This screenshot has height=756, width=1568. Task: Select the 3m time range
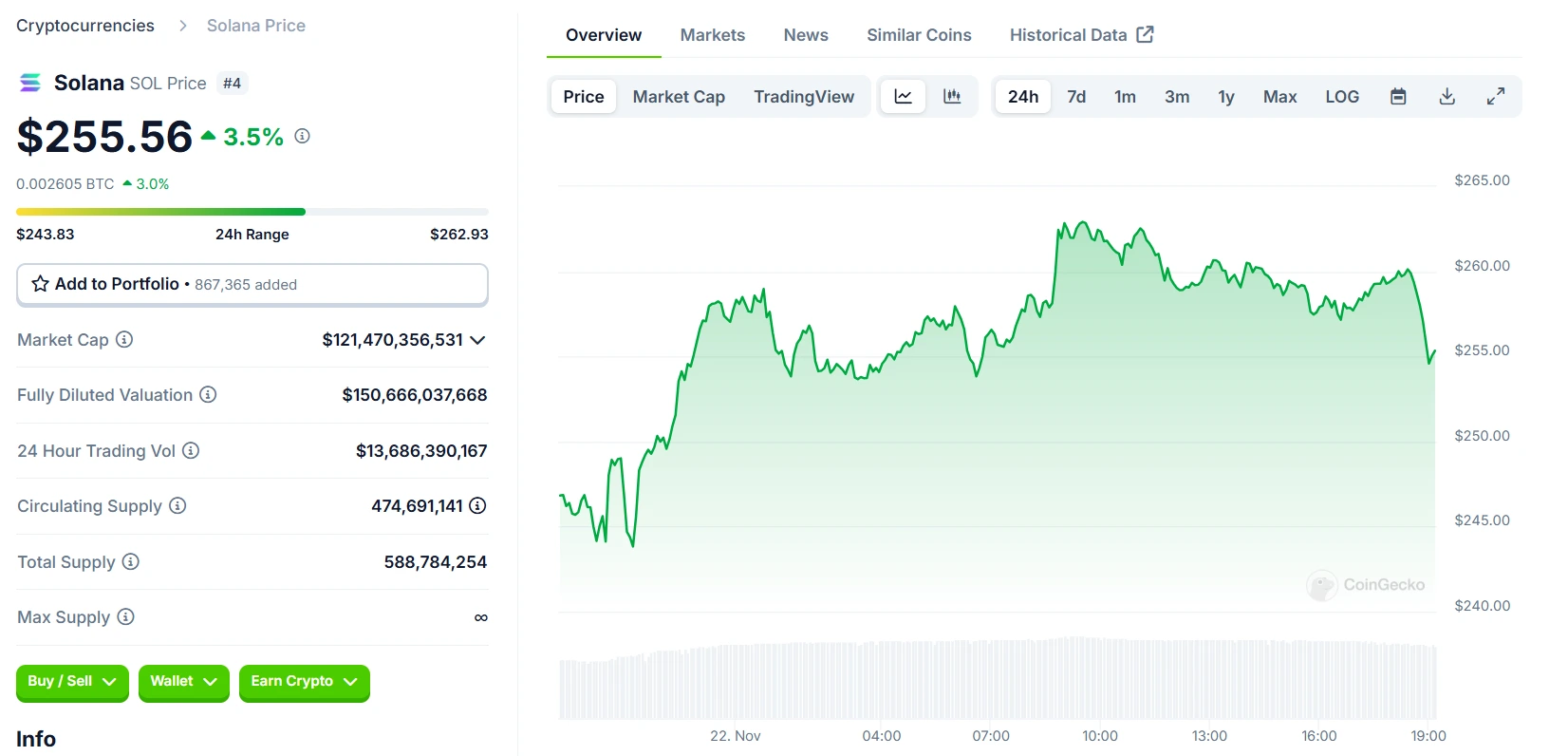tap(1177, 96)
